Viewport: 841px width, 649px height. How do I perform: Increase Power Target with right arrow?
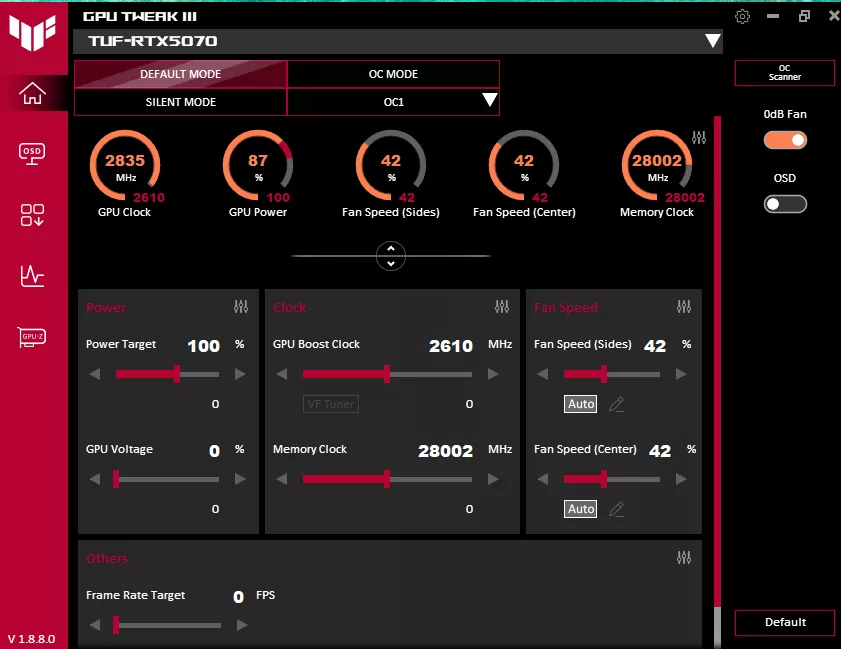(x=240, y=374)
